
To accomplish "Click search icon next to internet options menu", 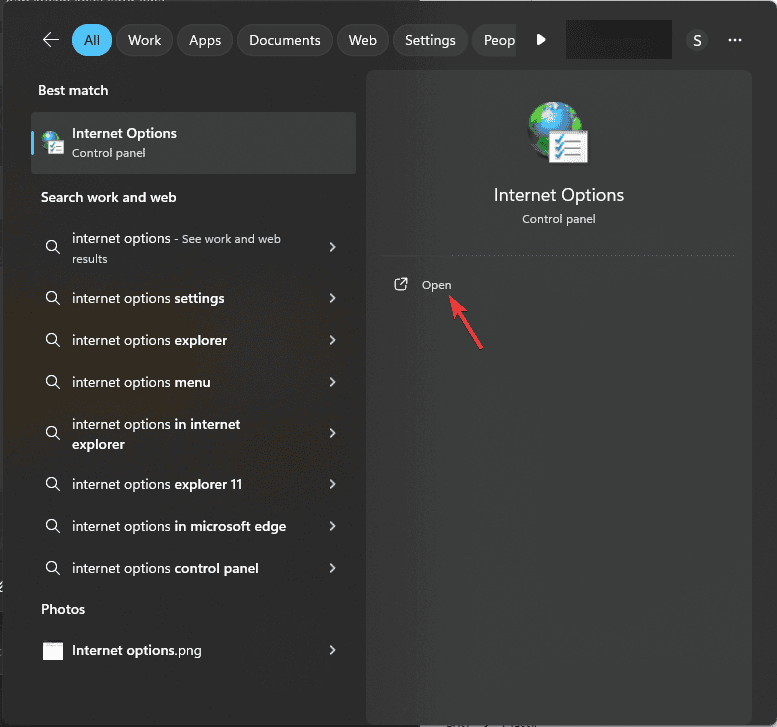I will click(x=53, y=382).
